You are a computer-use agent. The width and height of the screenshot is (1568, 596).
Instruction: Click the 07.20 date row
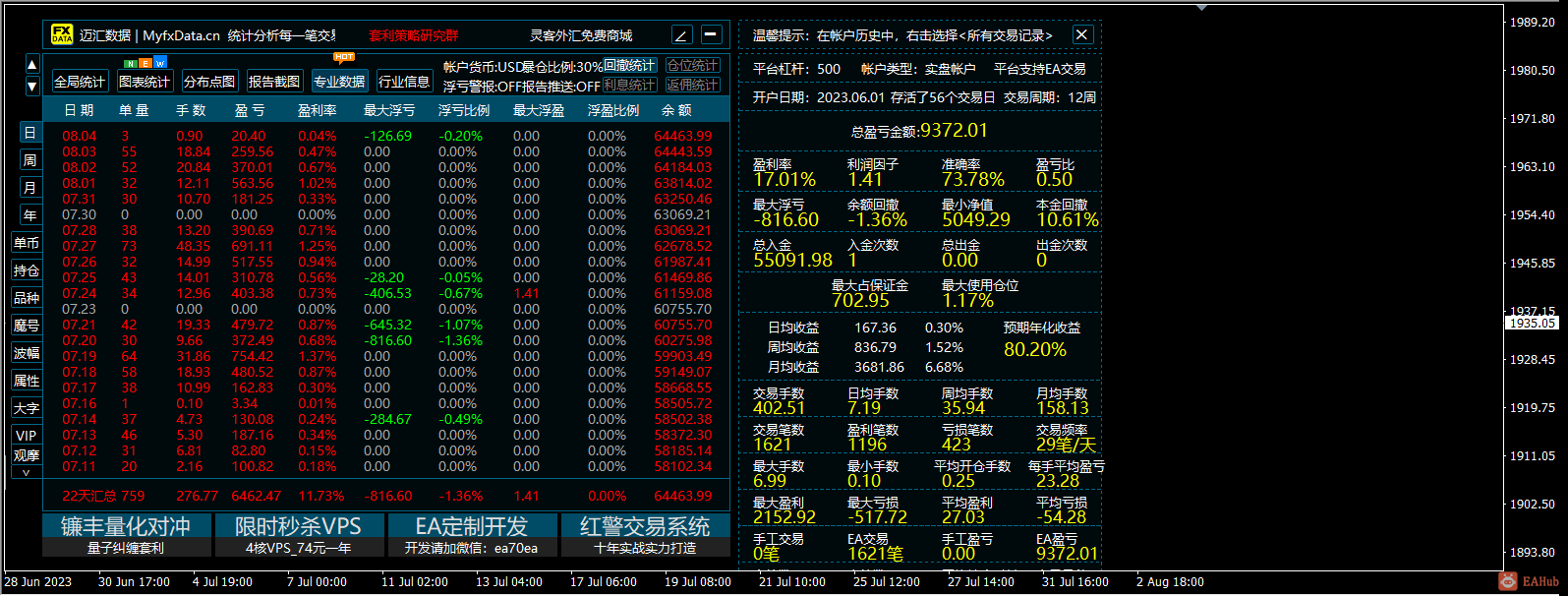pyautogui.click(x=80, y=340)
